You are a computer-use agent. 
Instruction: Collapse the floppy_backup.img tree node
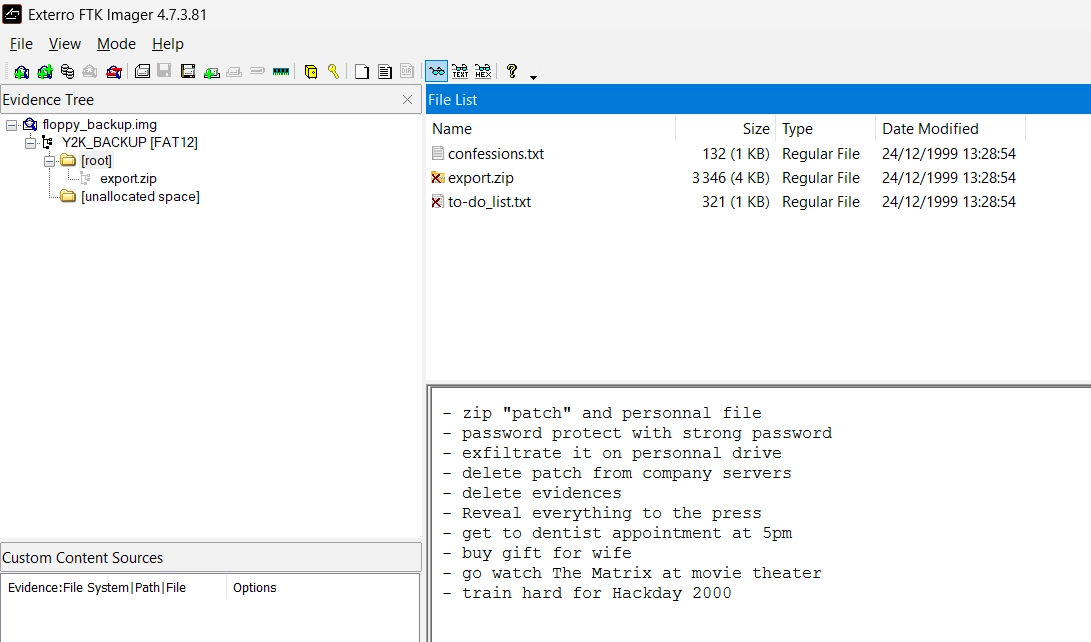tap(11, 125)
